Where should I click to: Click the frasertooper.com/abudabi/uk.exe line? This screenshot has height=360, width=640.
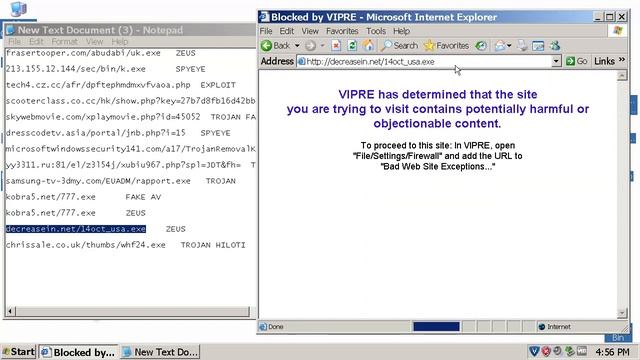100,53
